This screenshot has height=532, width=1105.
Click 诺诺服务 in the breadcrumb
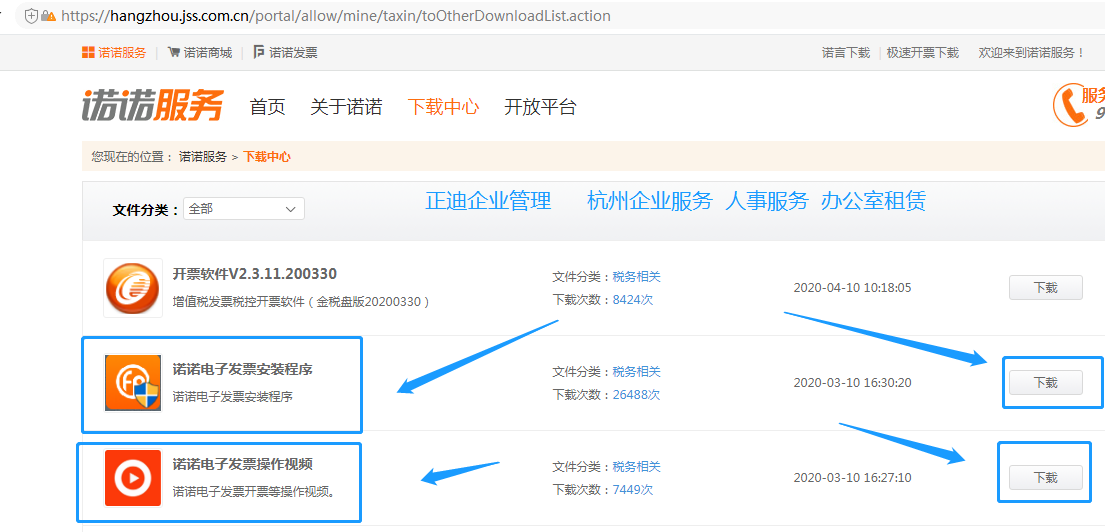pyautogui.click(x=203, y=156)
